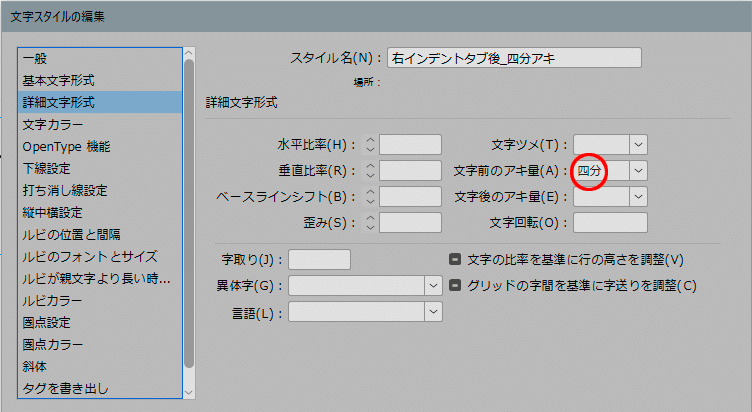Screen dimensions: 752x412
Task: Select 一般 in the category list
Action: point(100,59)
